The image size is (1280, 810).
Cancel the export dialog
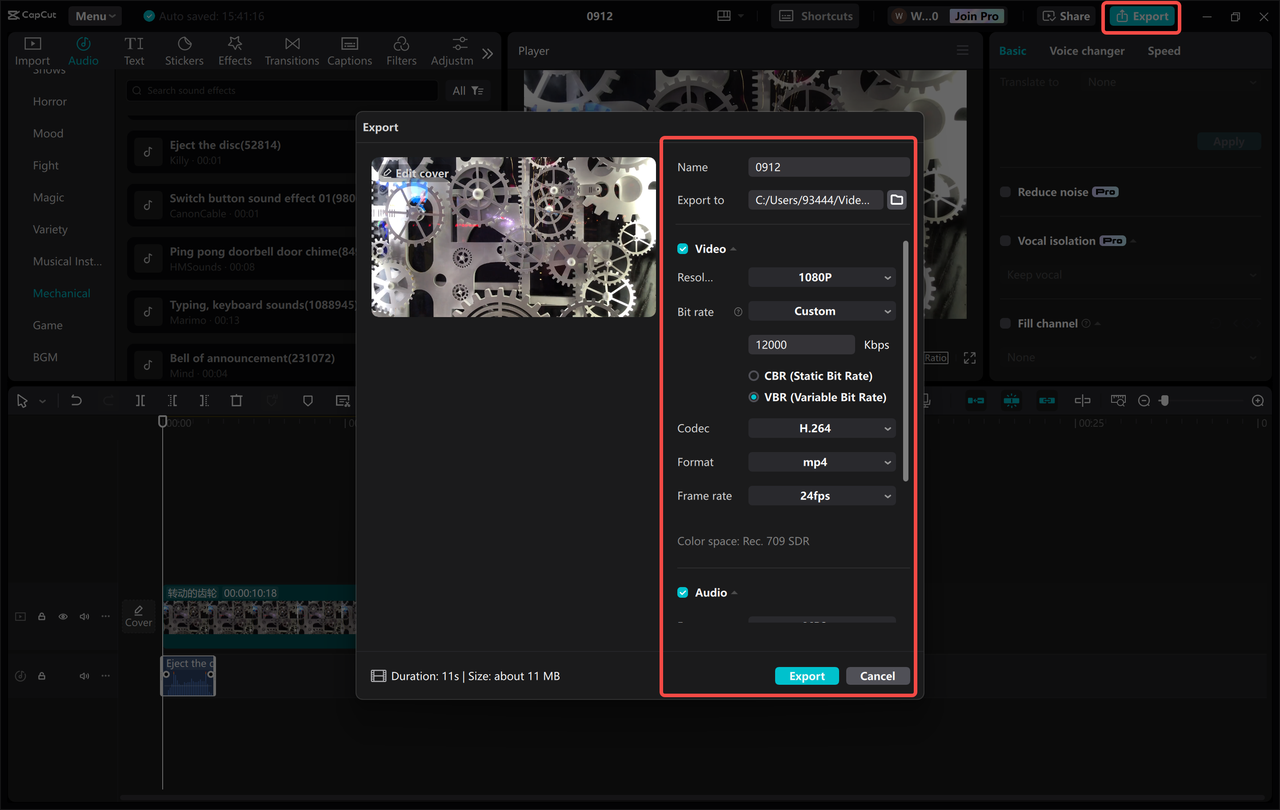pyautogui.click(x=877, y=675)
